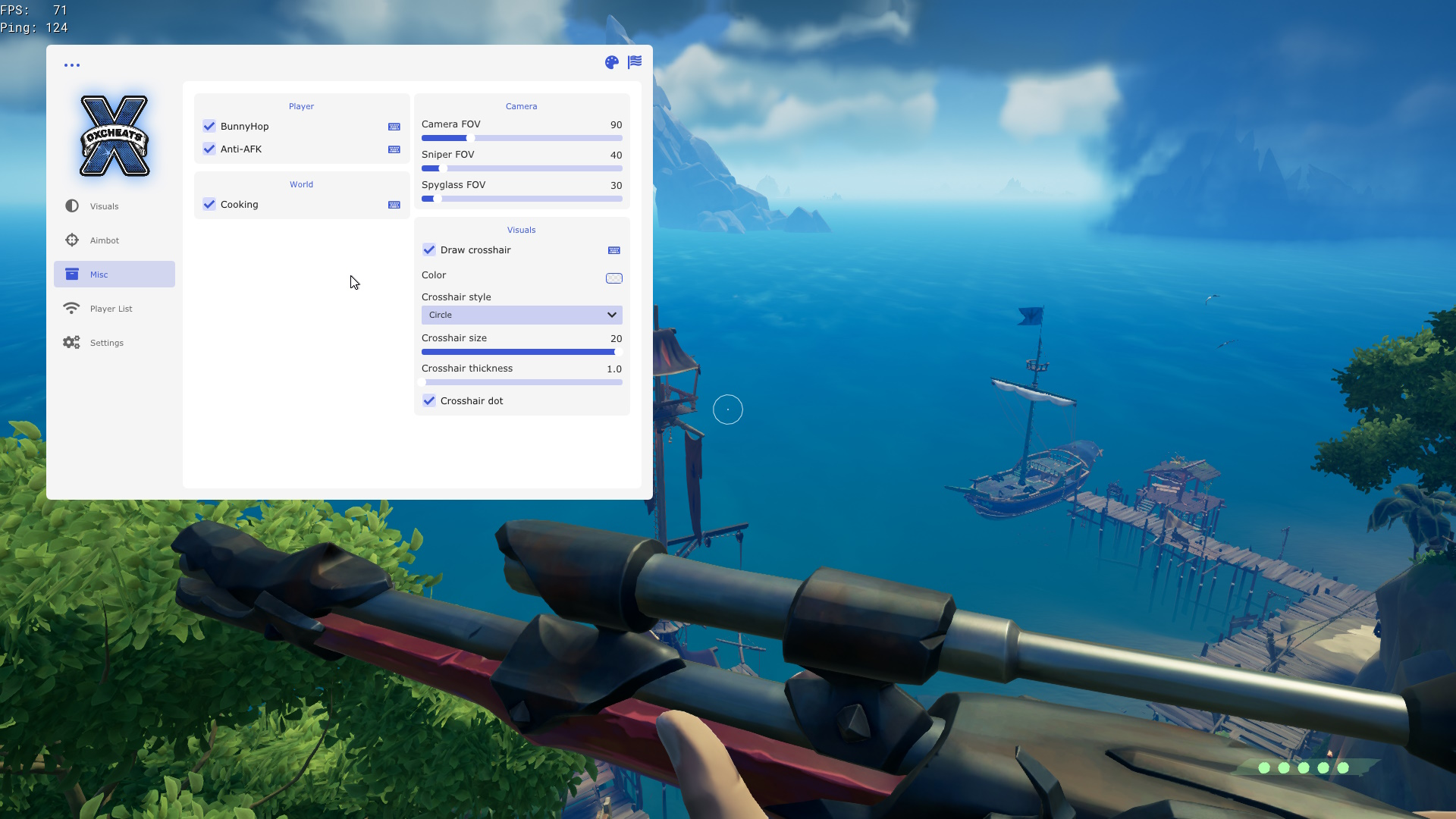Screen dimensions: 1456x819
Task: Toggle the Crosshair dot checkbox
Action: 429,401
